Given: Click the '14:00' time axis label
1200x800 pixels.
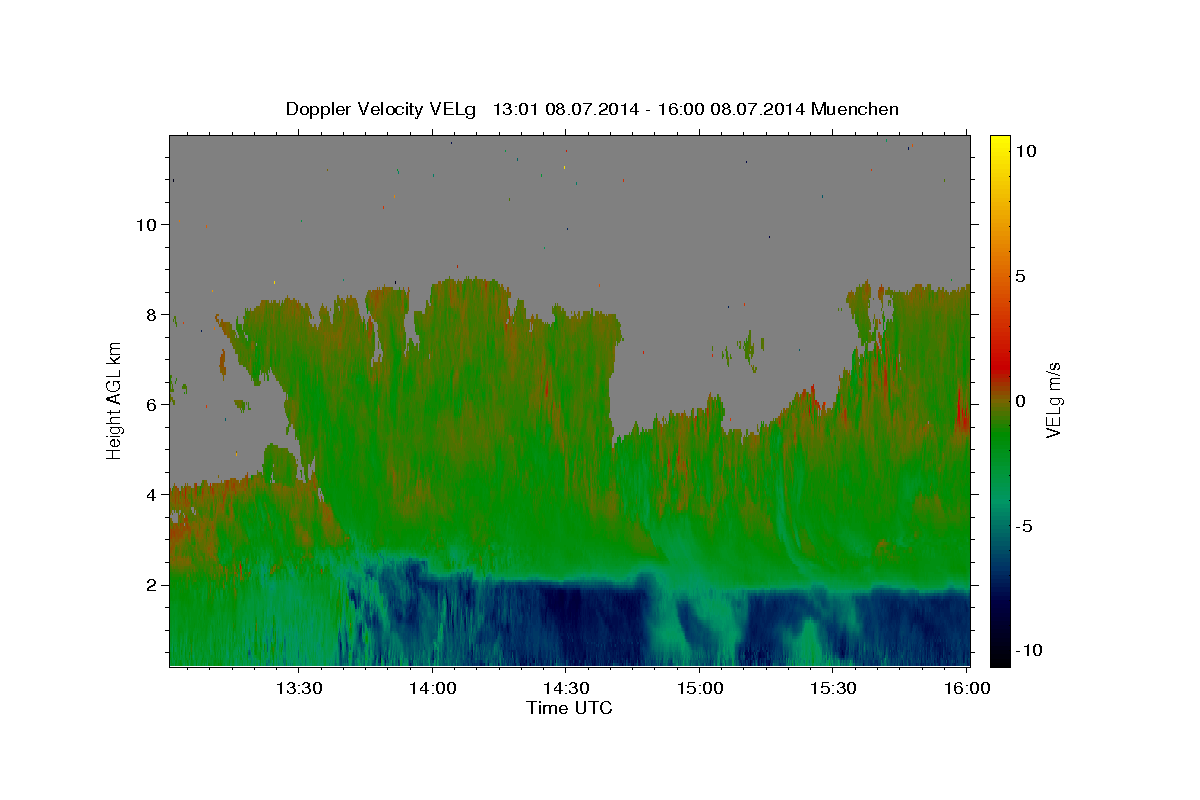Looking at the screenshot, I should click(x=432, y=689).
